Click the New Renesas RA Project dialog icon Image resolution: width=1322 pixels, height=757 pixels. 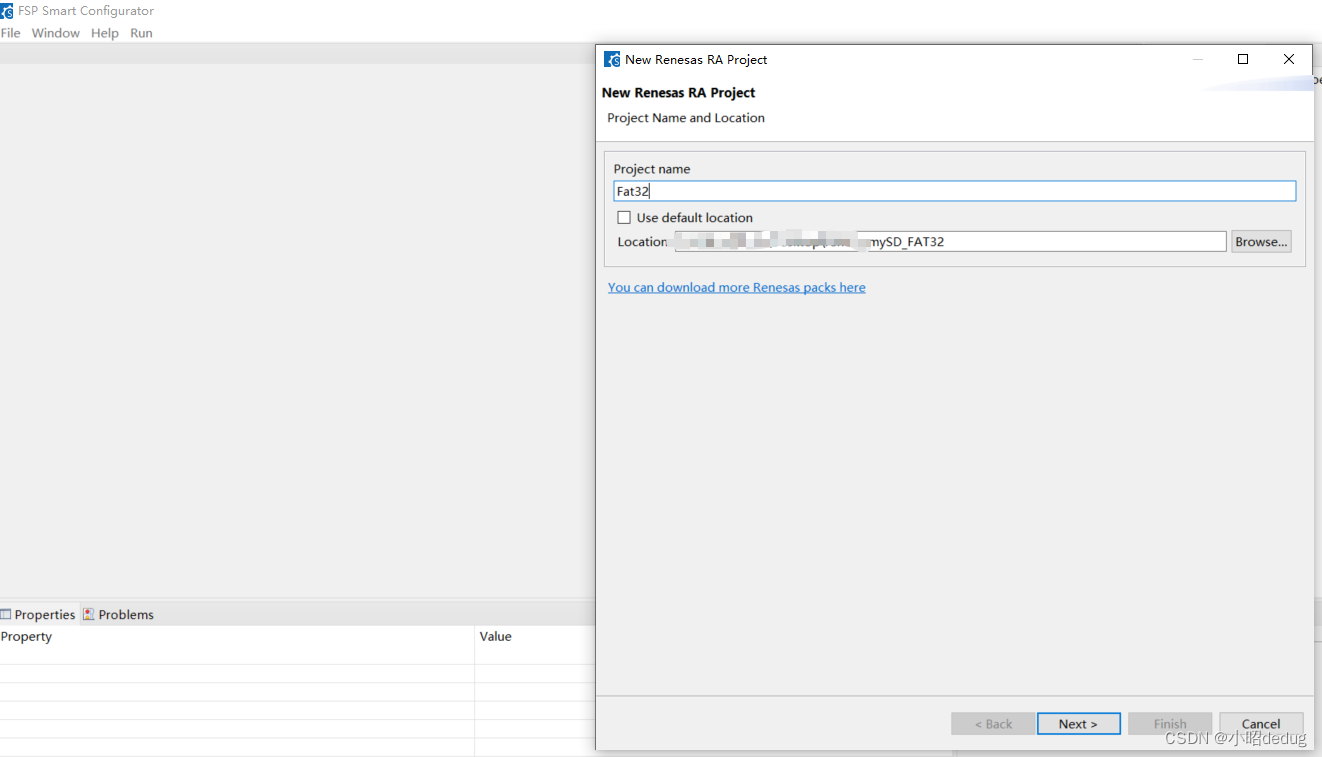(612, 59)
